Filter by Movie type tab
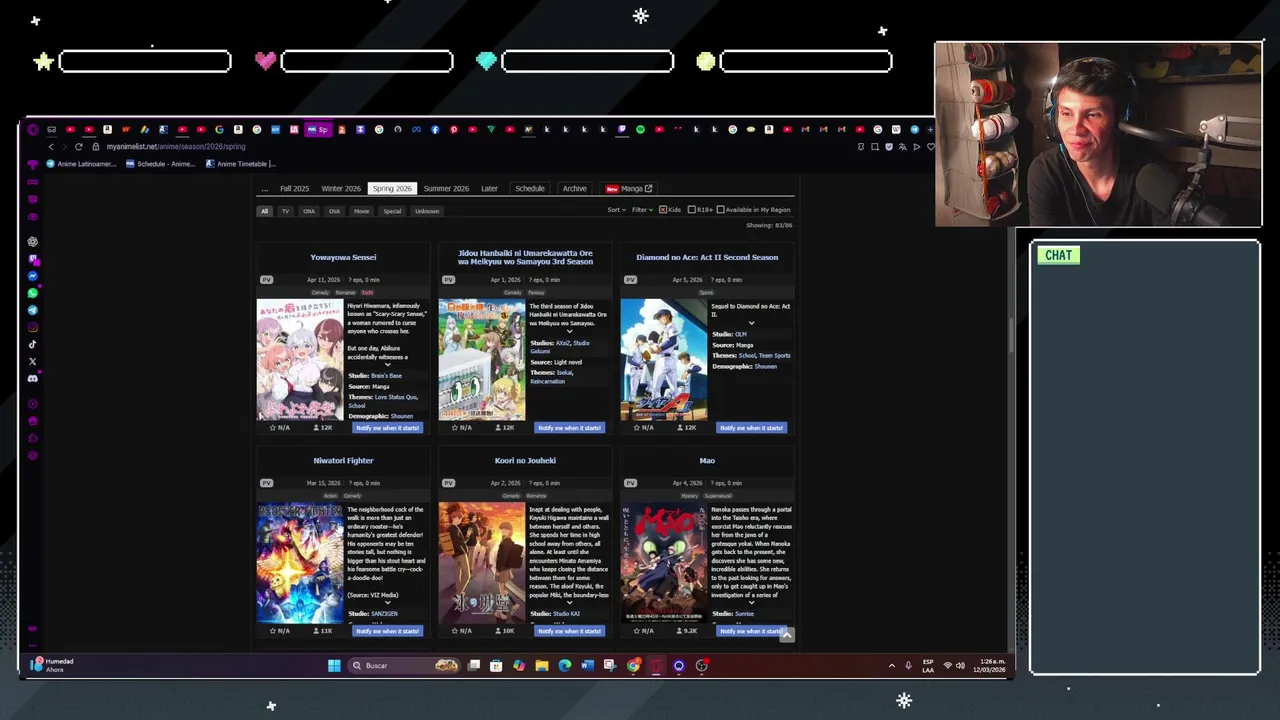This screenshot has width=1280, height=720. 361,211
